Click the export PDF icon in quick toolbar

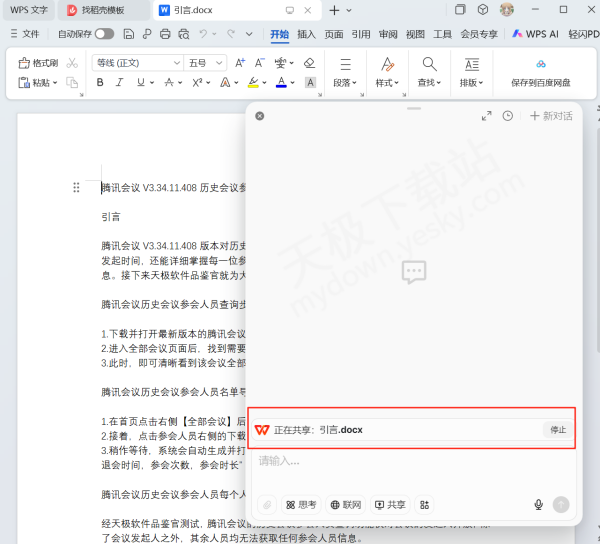coord(147,34)
